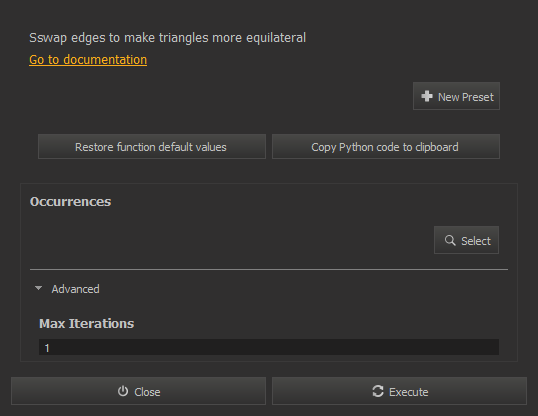The image size is (538, 416).
Task: Click the Max Iterations label
Action: click(x=86, y=324)
